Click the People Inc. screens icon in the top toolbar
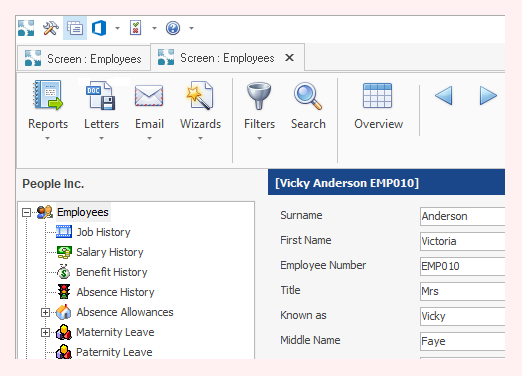522x376 pixels. pos(26,28)
